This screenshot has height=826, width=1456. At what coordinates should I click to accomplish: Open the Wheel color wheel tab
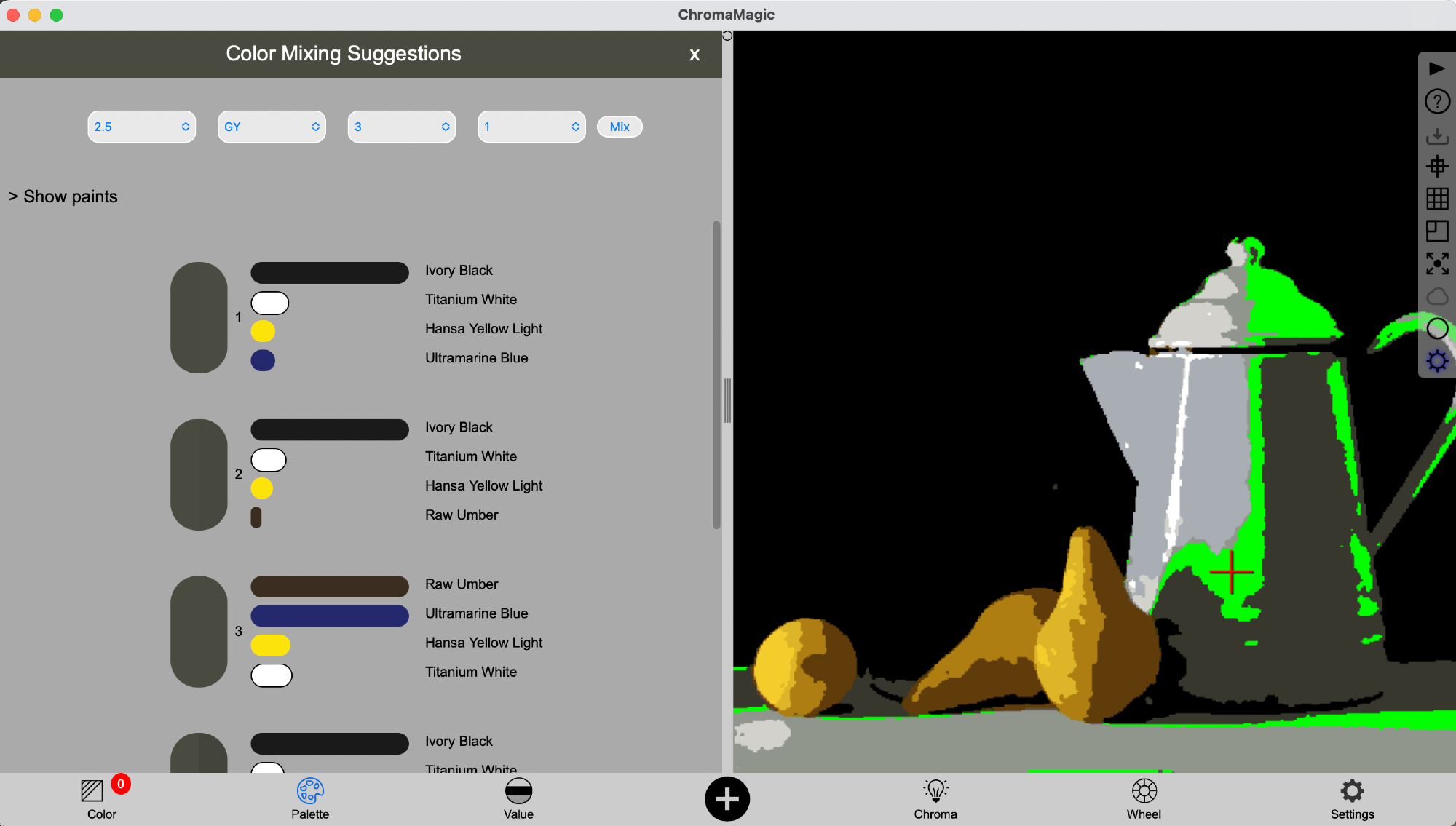(1144, 798)
